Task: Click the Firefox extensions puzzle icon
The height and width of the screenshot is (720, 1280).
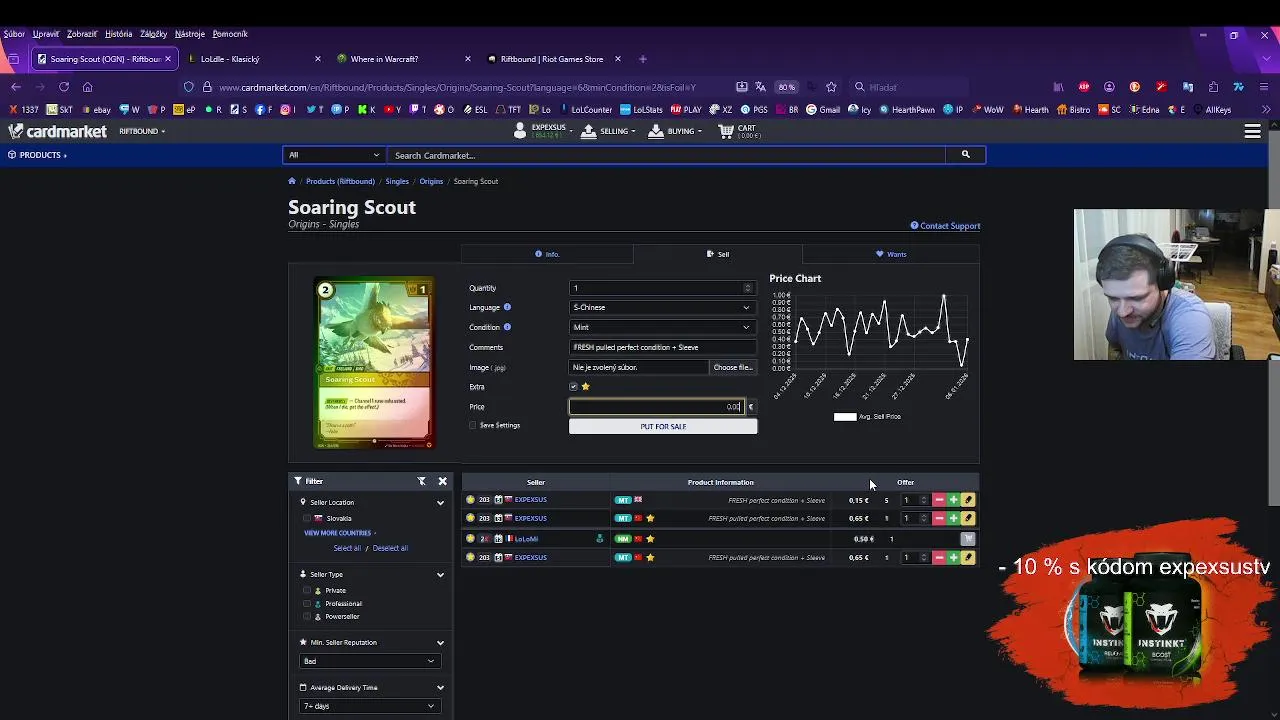Action: [x=1213, y=87]
